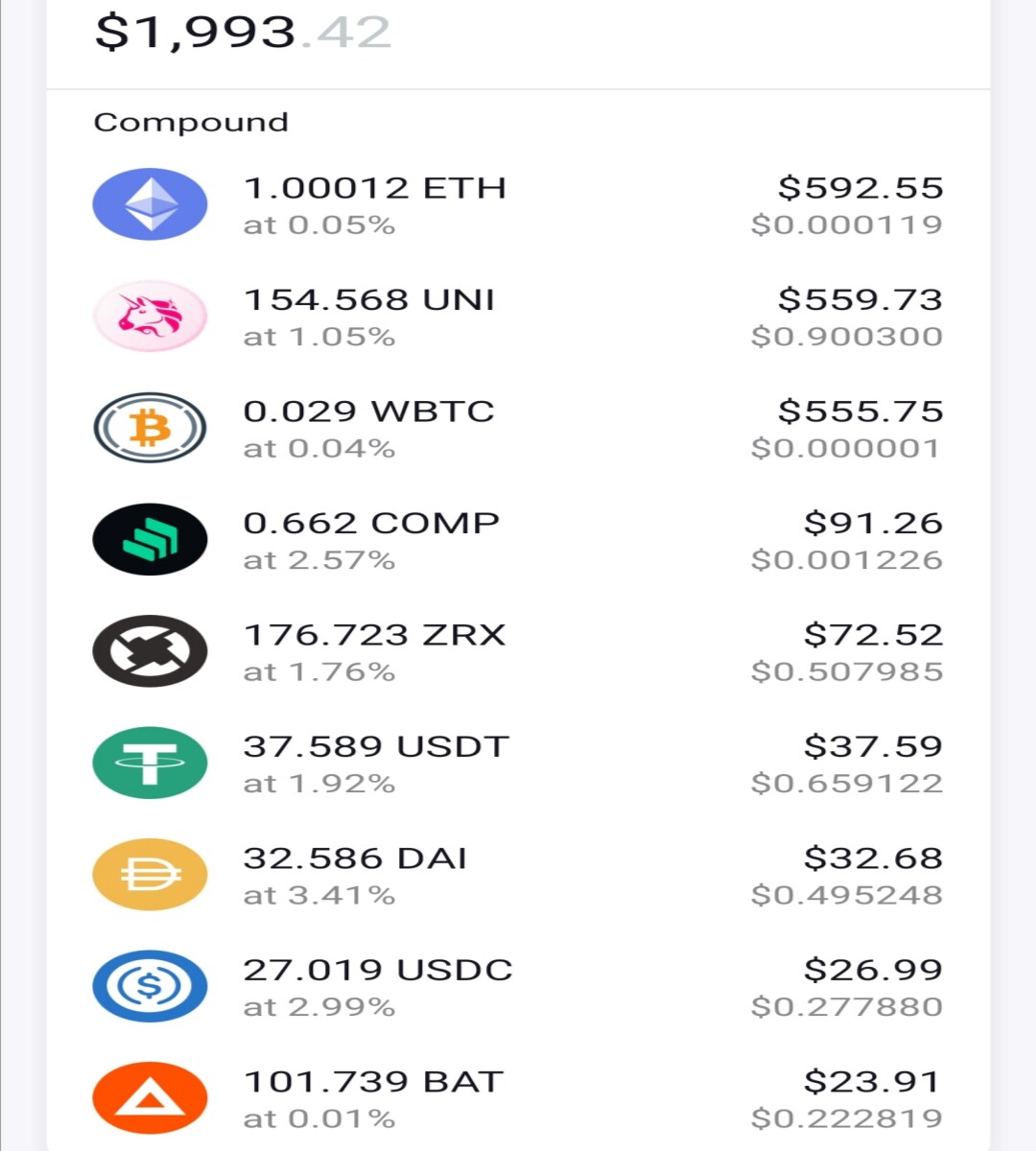Open the 101.739 BAT holding
The height and width of the screenshot is (1151, 1036).
(x=373, y=1082)
